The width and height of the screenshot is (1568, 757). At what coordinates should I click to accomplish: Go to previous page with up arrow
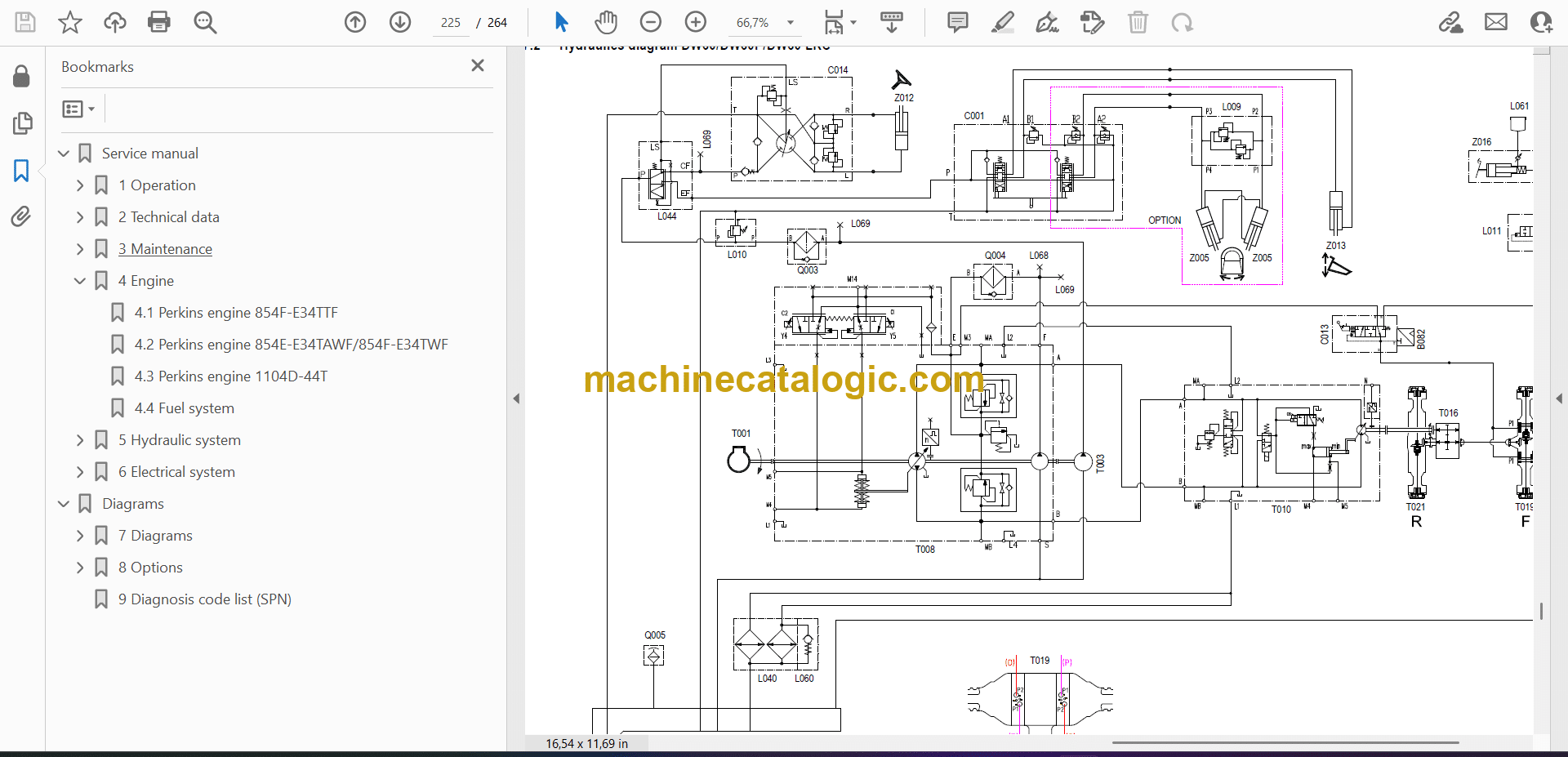click(355, 22)
